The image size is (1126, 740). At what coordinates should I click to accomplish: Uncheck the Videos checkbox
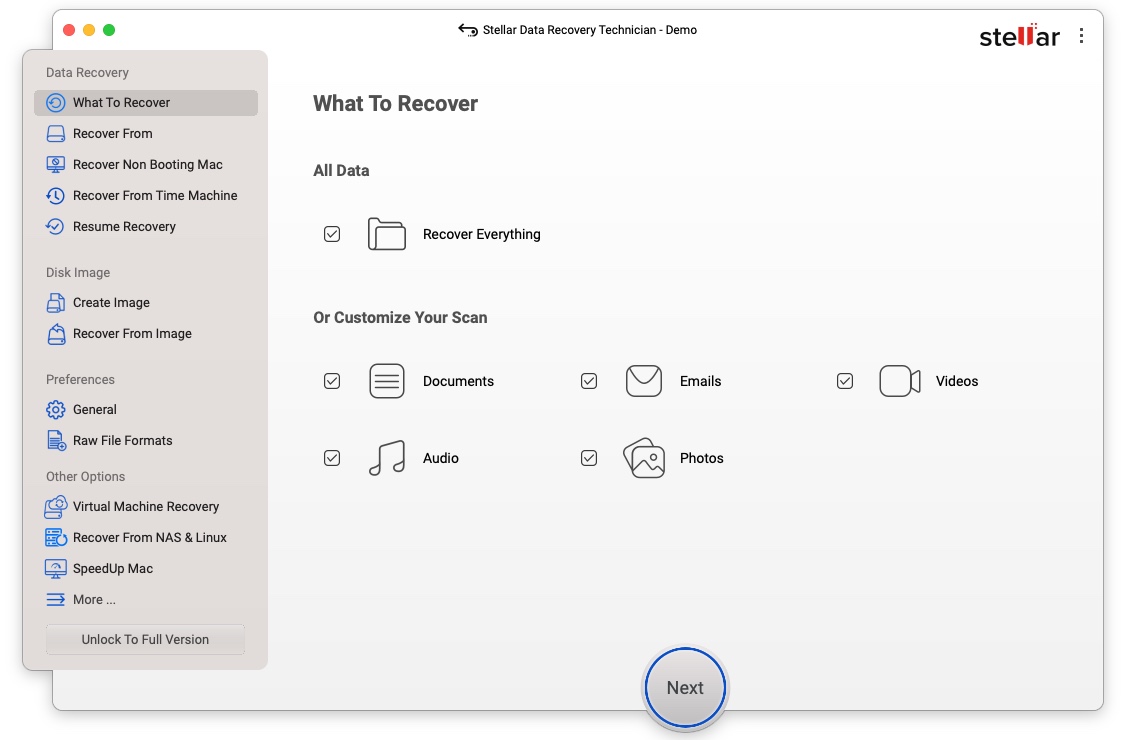[845, 381]
